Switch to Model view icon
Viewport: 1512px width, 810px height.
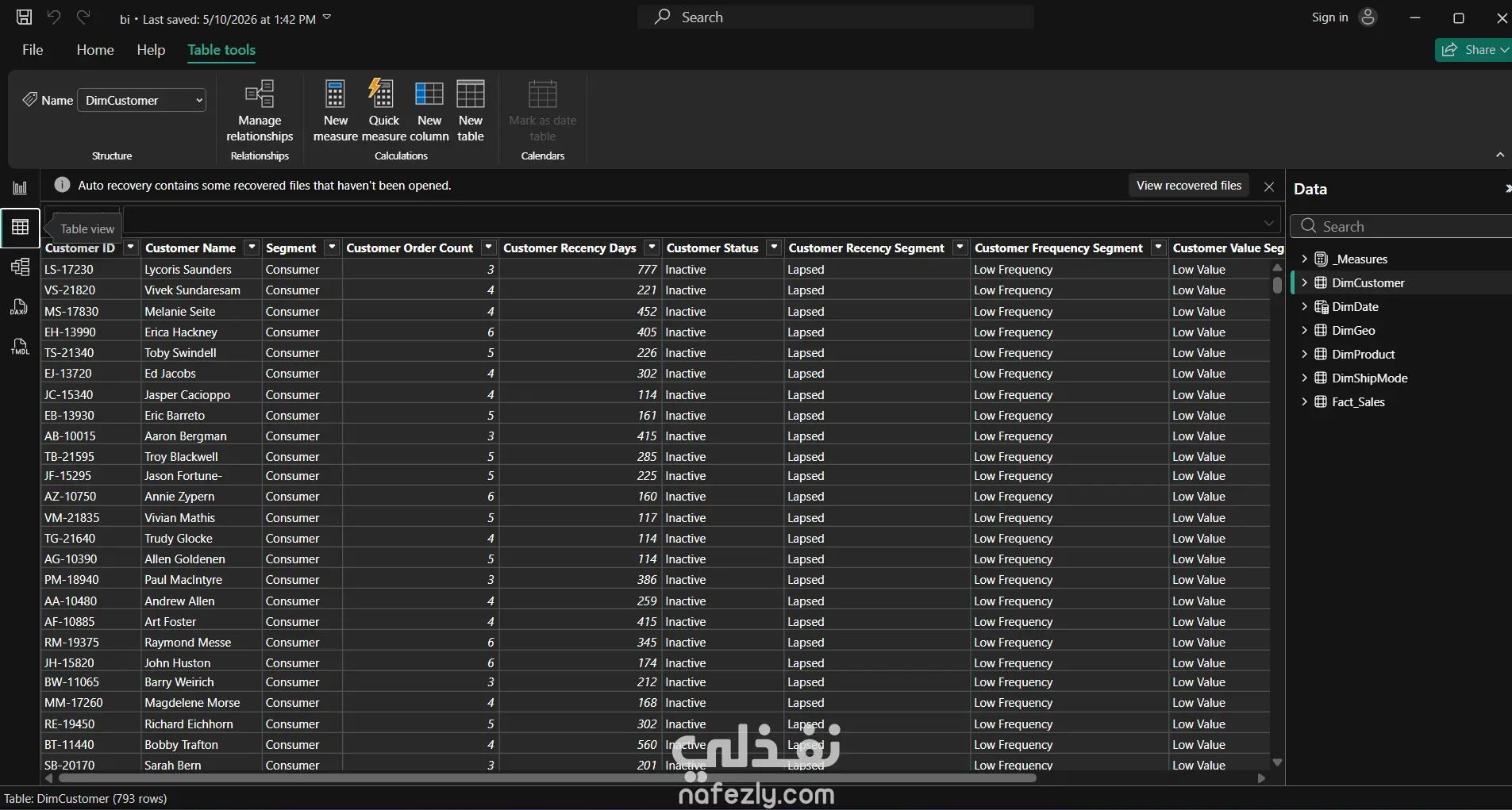pyautogui.click(x=20, y=267)
